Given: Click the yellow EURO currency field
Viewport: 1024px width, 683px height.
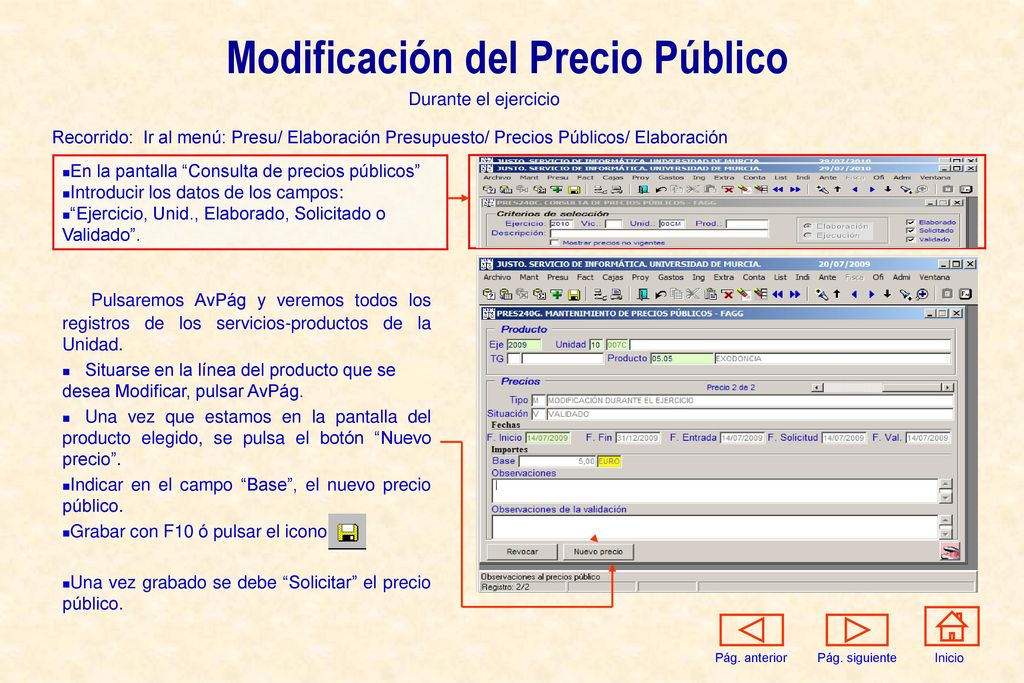Looking at the screenshot, I should (x=609, y=461).
